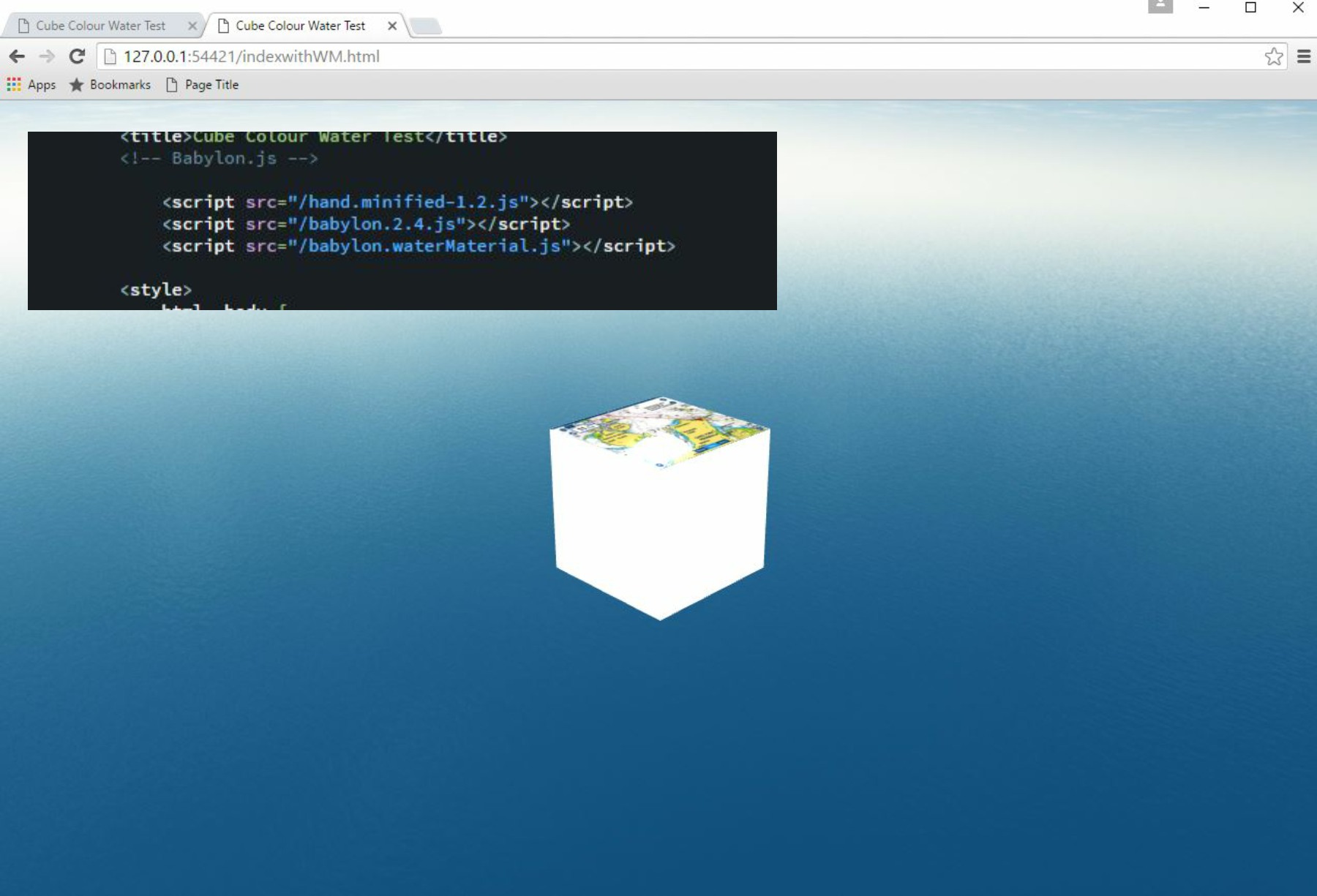Open the Chrome hamburger menu
The height and width of the screenshot is (896, 1317).
[1304, 56]
